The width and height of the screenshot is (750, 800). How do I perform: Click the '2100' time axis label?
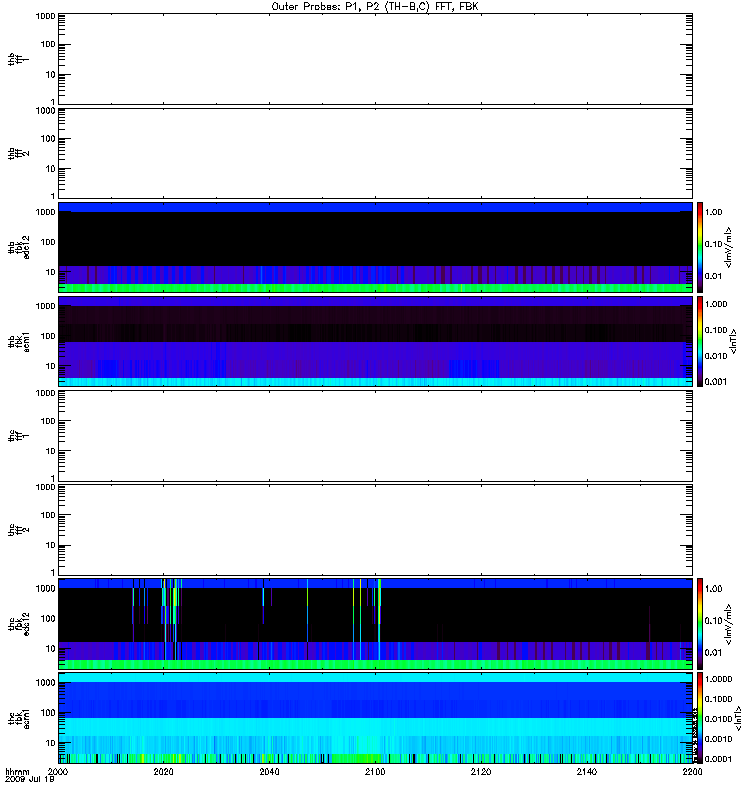click(x=375, y=771)
